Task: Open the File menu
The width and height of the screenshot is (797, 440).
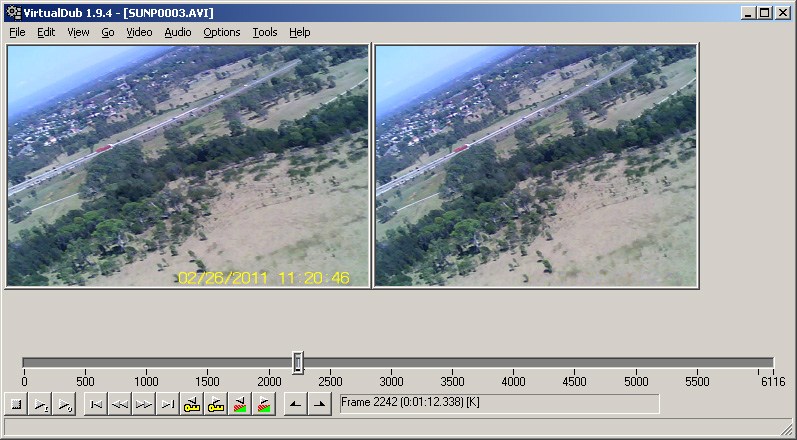Action: pos(17,32)
